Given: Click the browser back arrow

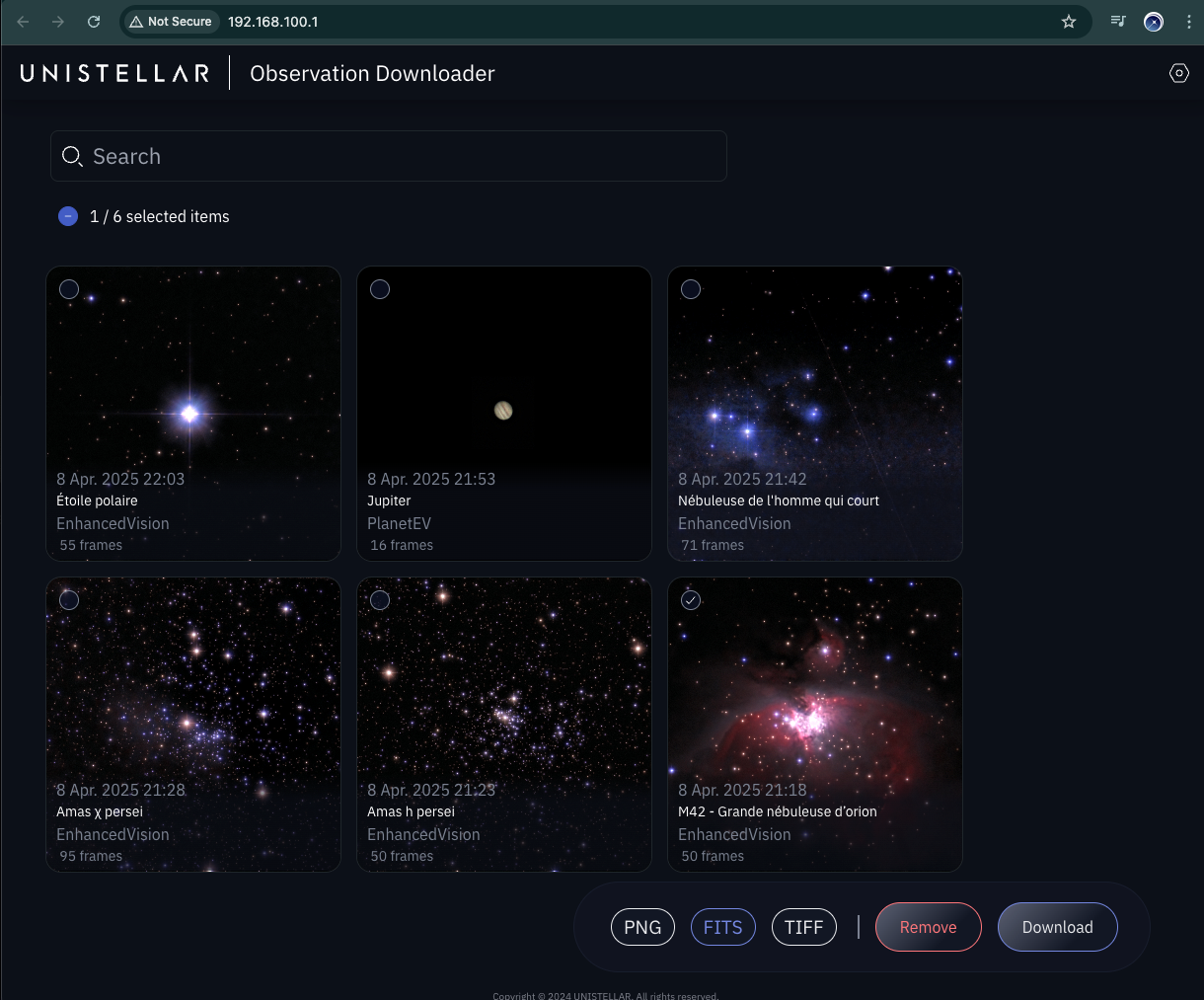Looking at the screenshot, I should pos(24,22).
